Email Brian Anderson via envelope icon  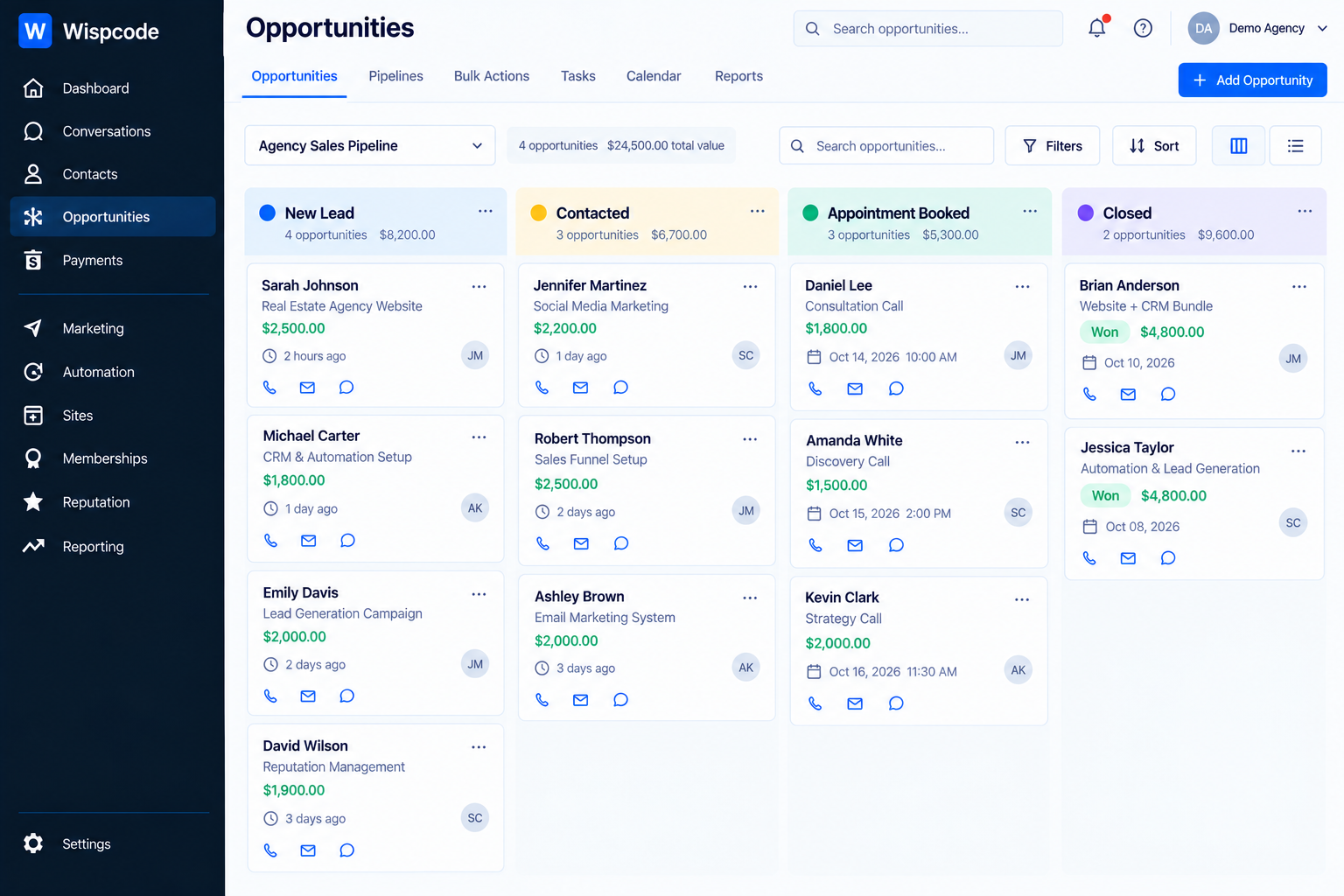1128,394
